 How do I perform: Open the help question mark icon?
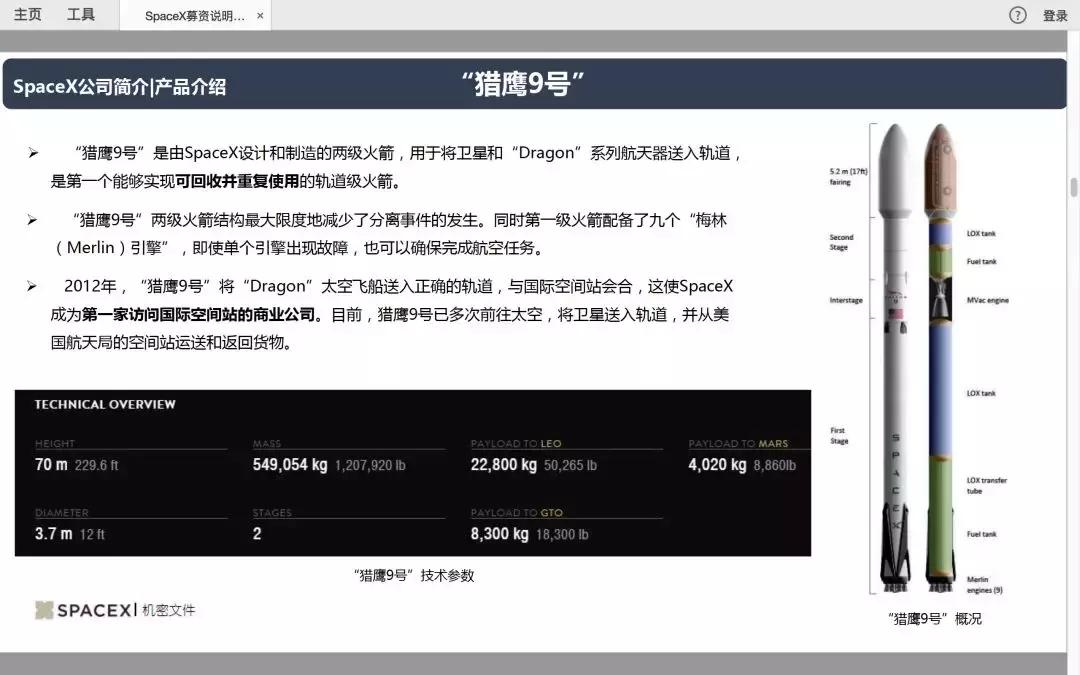1017,15
